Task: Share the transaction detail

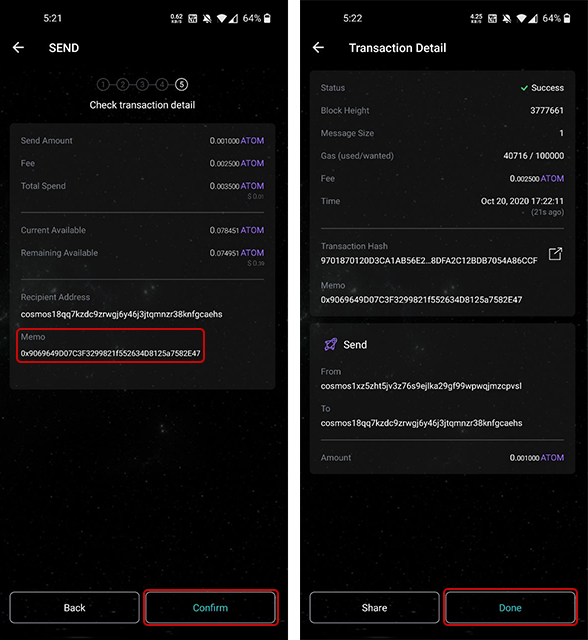Action: tap(374, 607)
